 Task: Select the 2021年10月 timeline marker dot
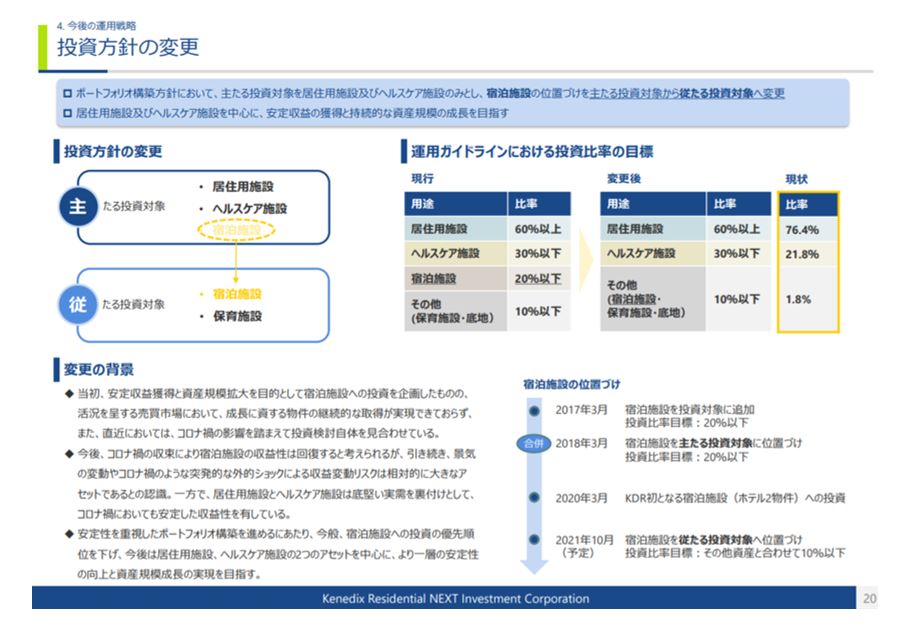[x=534, y=540]
